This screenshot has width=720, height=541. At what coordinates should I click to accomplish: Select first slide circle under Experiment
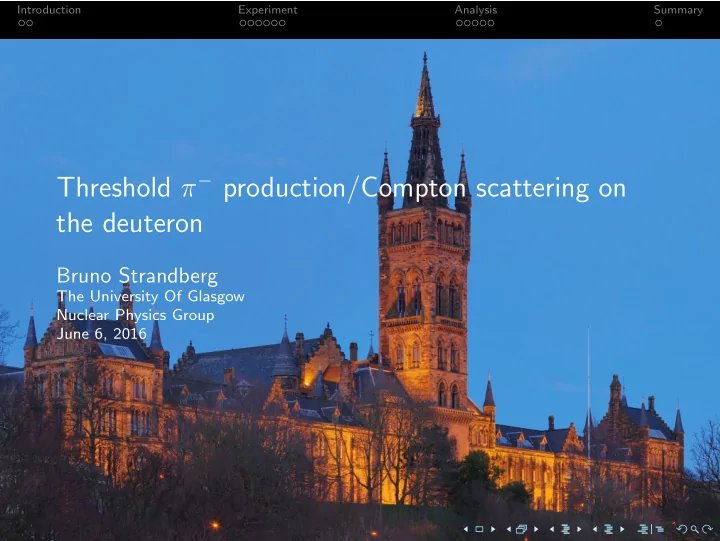point(243,23)
